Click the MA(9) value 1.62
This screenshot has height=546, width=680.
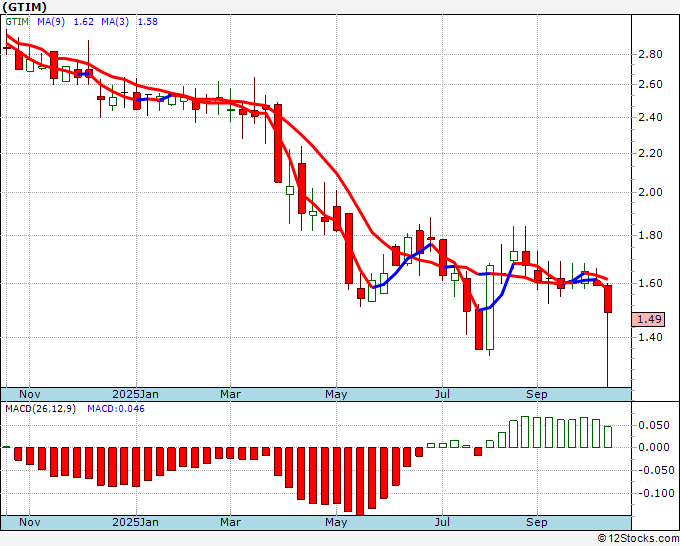point(83,22)
